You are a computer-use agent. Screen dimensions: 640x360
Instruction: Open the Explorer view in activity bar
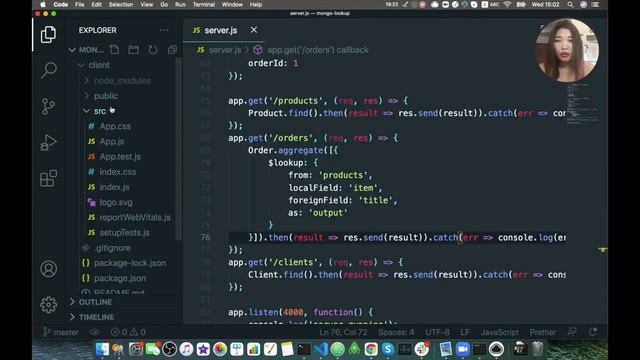48,34
